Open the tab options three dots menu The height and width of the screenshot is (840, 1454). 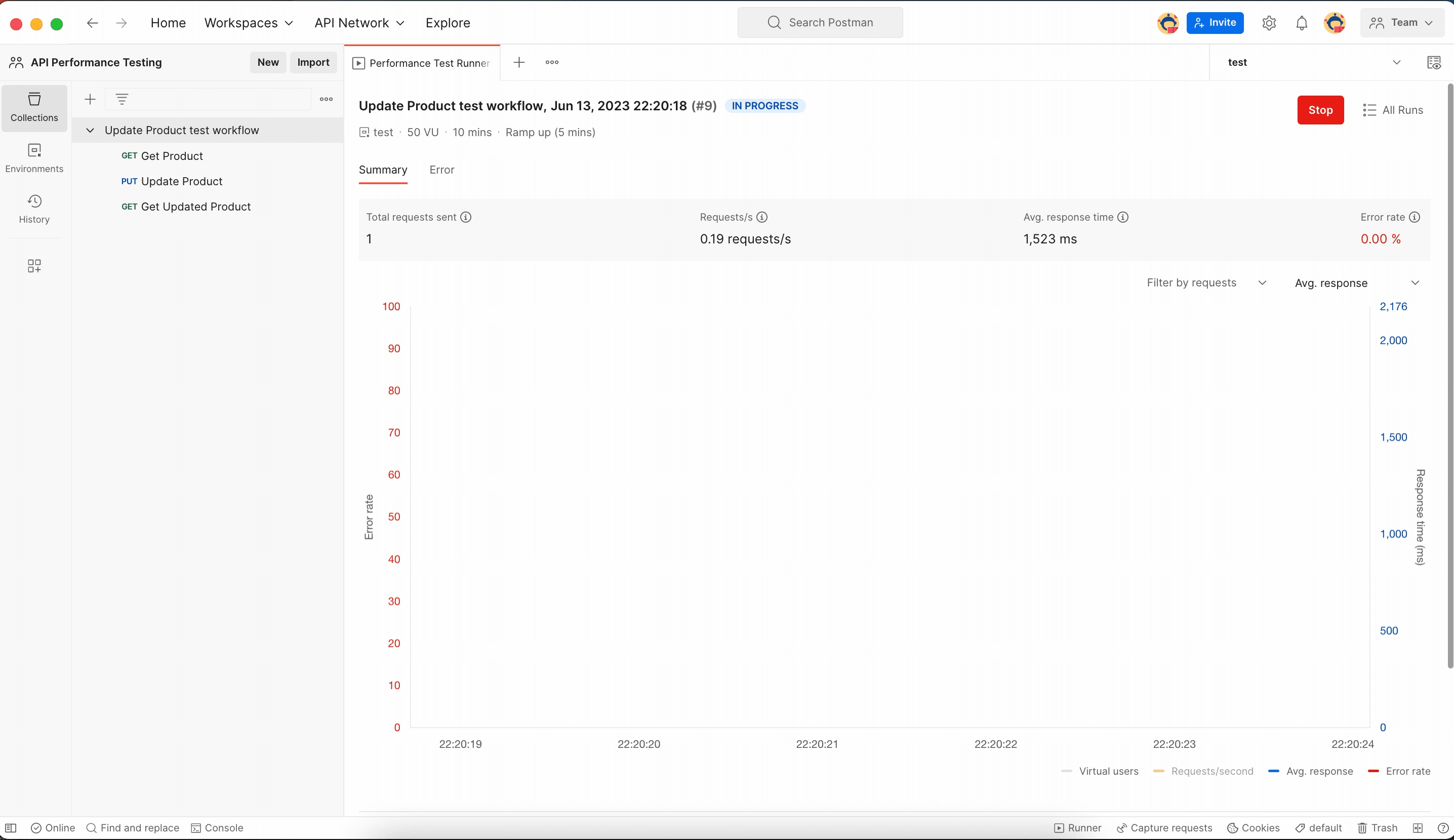click(552, 62)
